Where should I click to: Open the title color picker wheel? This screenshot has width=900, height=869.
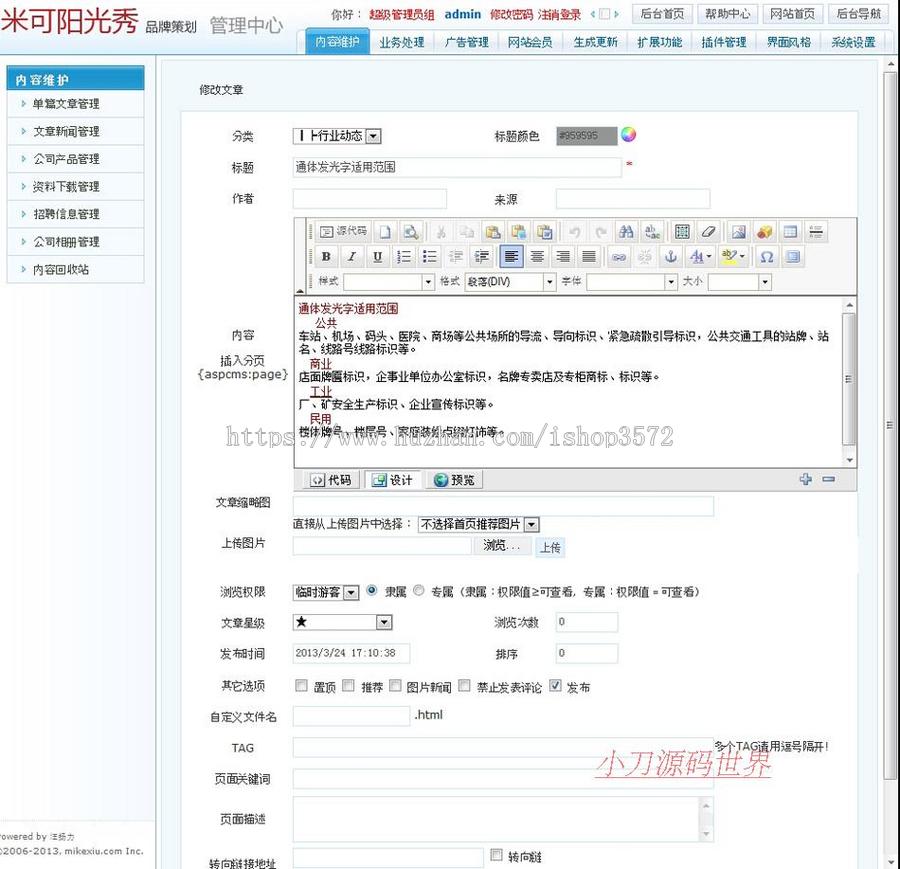[629, 135]
